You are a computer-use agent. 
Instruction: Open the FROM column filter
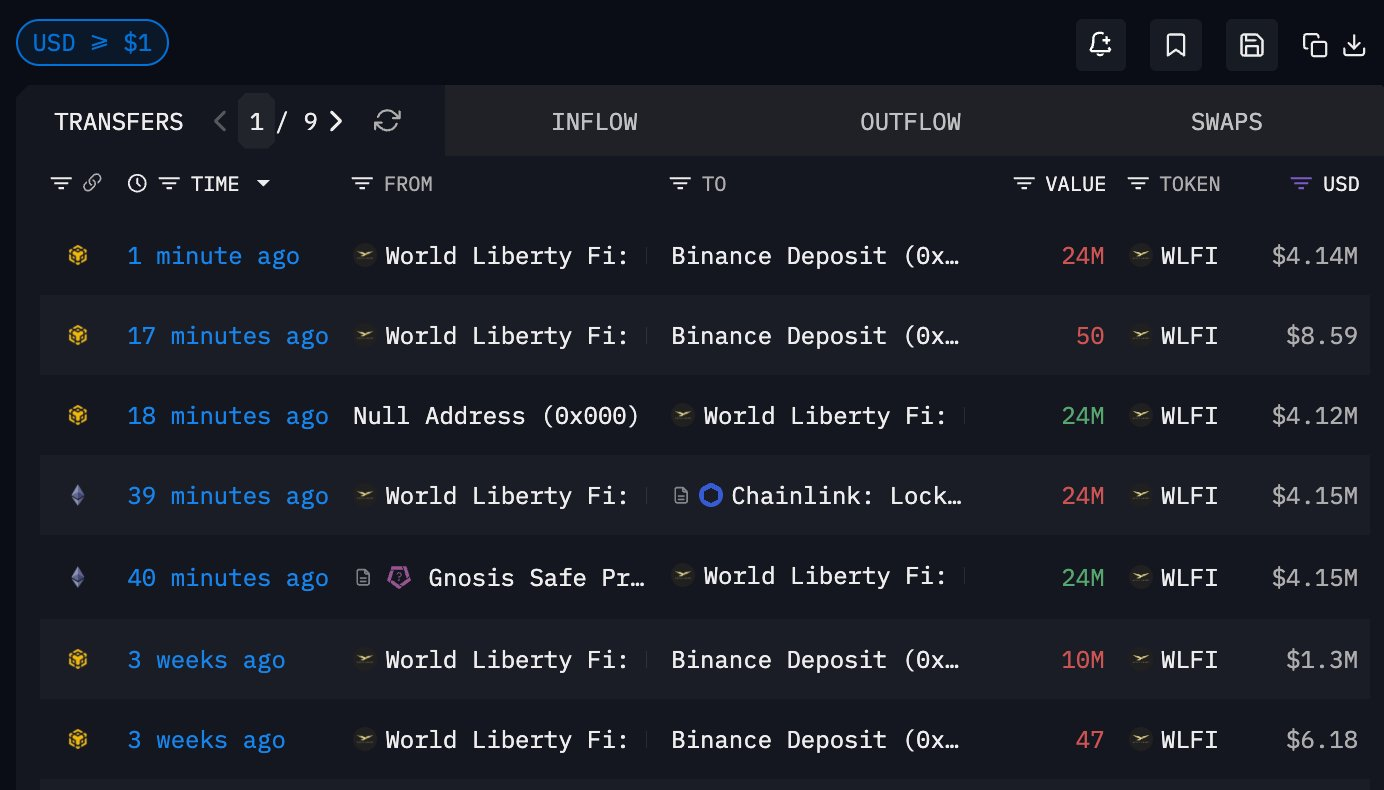[x=362, y=184]
